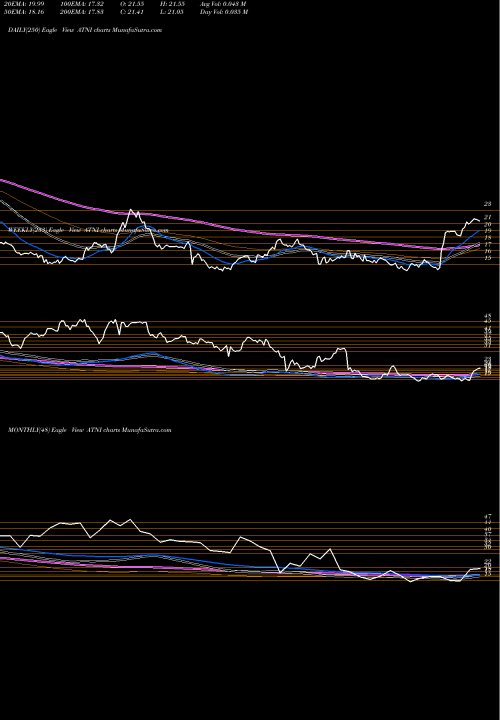Click the 47 price label on monthly chart
This screenshot has height=720, width=500.
tap(488, 517)
